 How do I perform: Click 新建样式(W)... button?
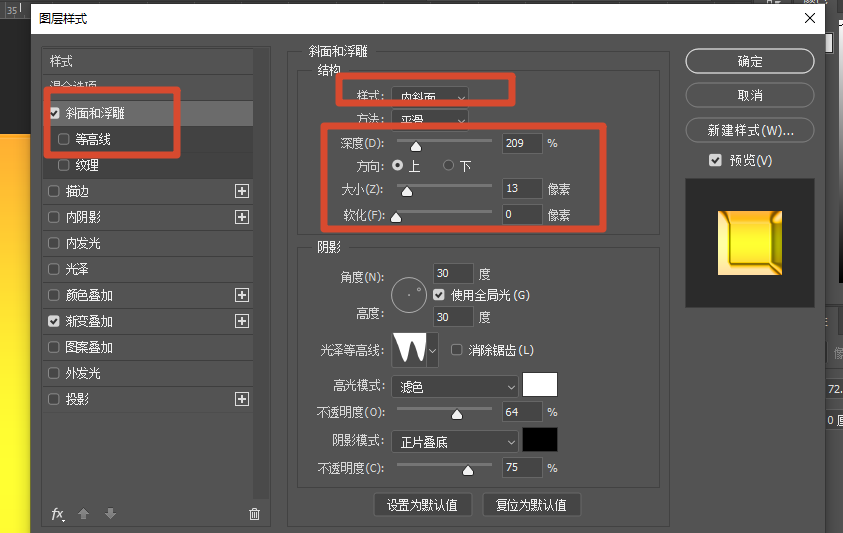click(750, 130)
